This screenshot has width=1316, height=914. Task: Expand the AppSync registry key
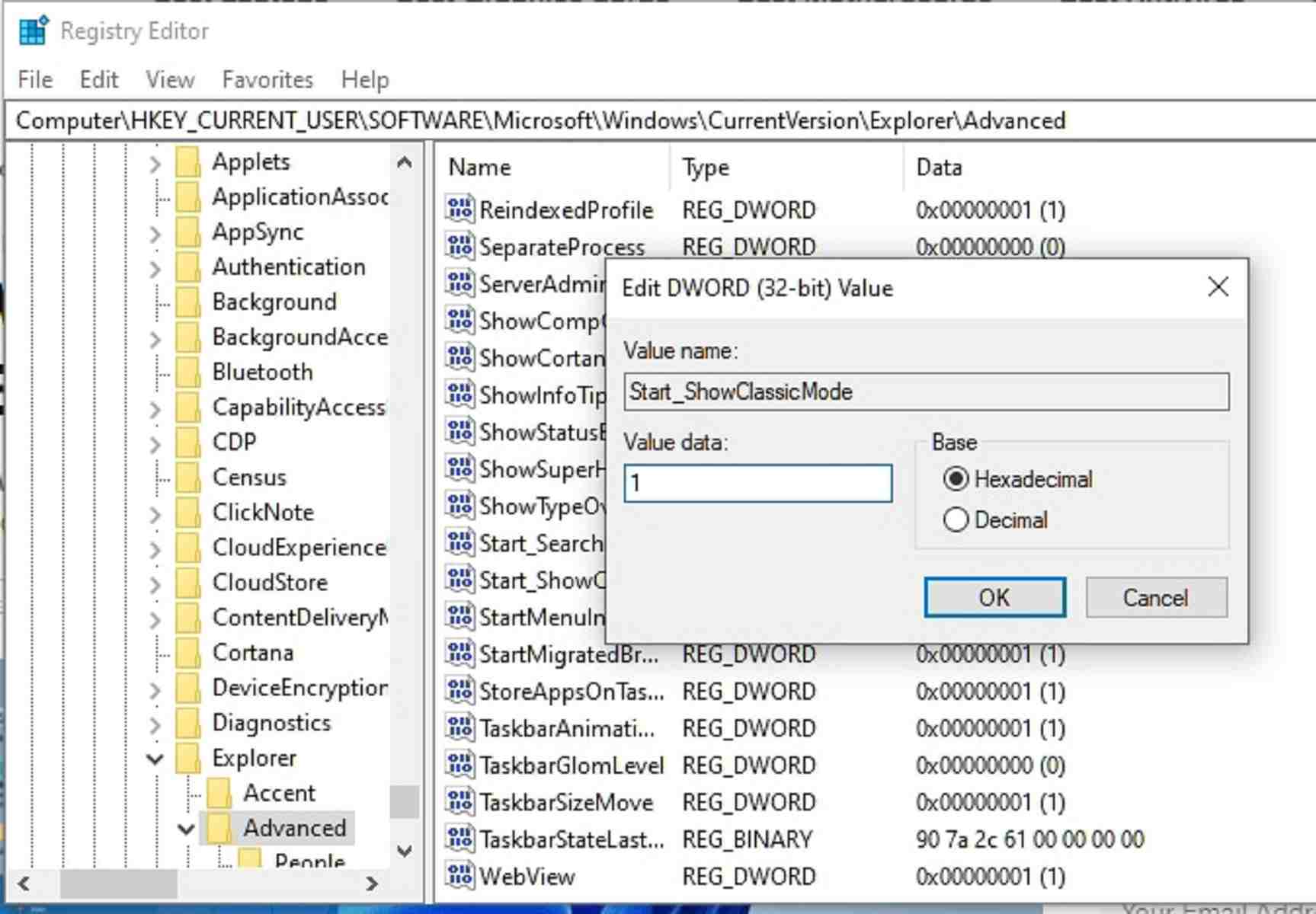[x=155, y=232]
